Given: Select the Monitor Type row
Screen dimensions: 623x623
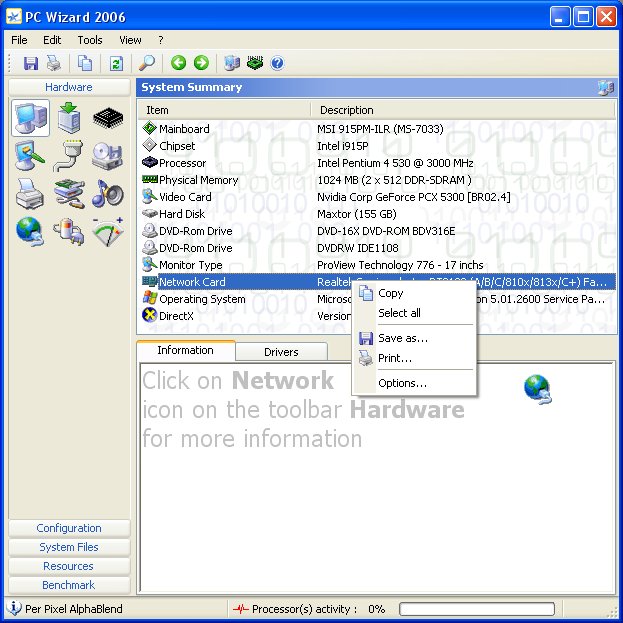Looking at the screenshot, I should (377, 265).
